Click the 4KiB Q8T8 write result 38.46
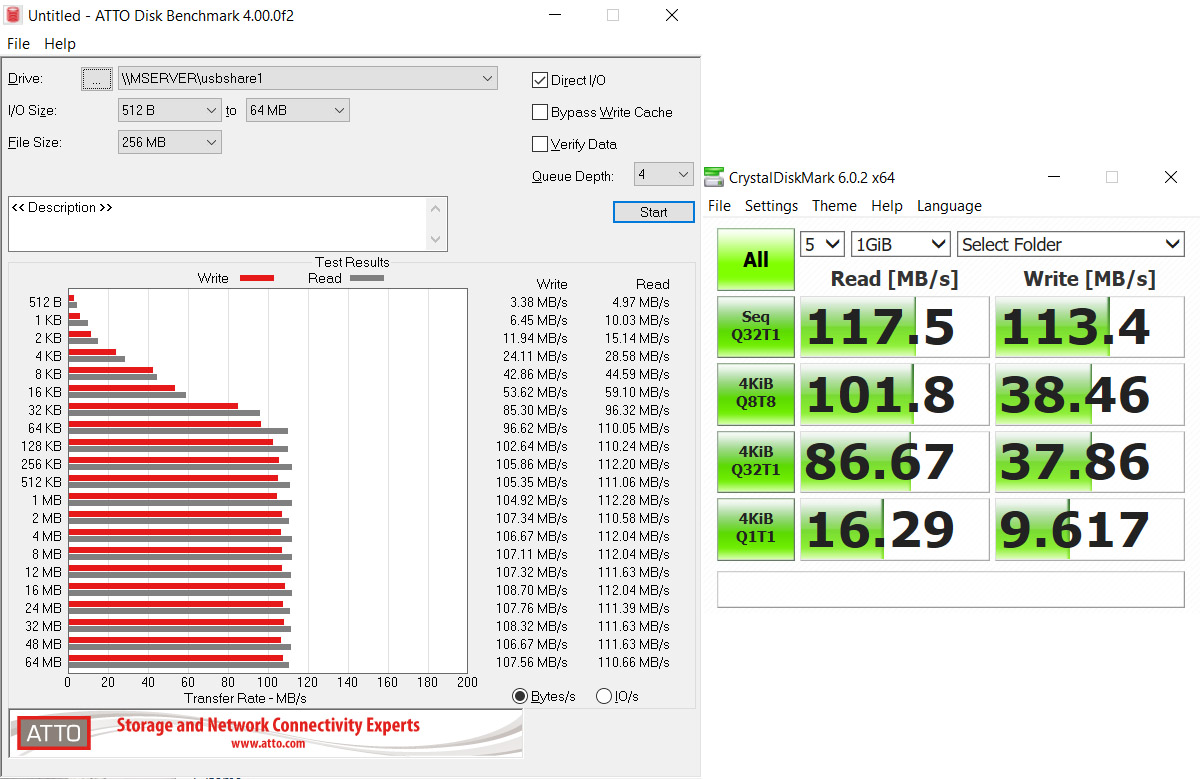This screenshot has width=1200, height=779. 1090,394
